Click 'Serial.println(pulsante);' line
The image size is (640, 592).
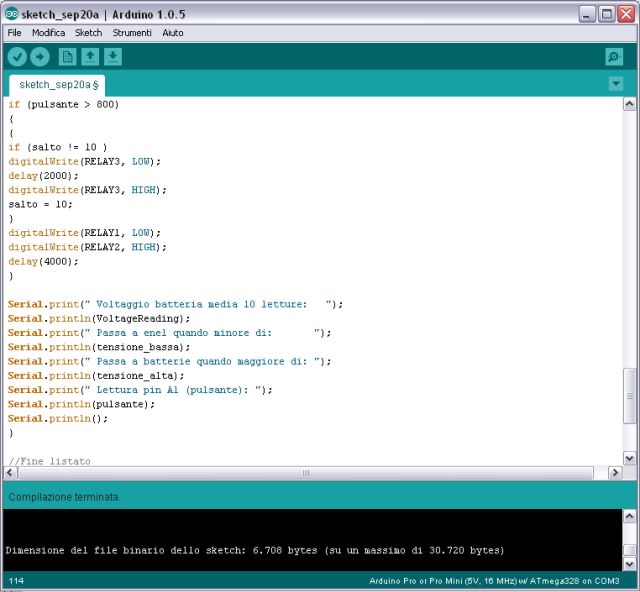(x=82, y=405)
